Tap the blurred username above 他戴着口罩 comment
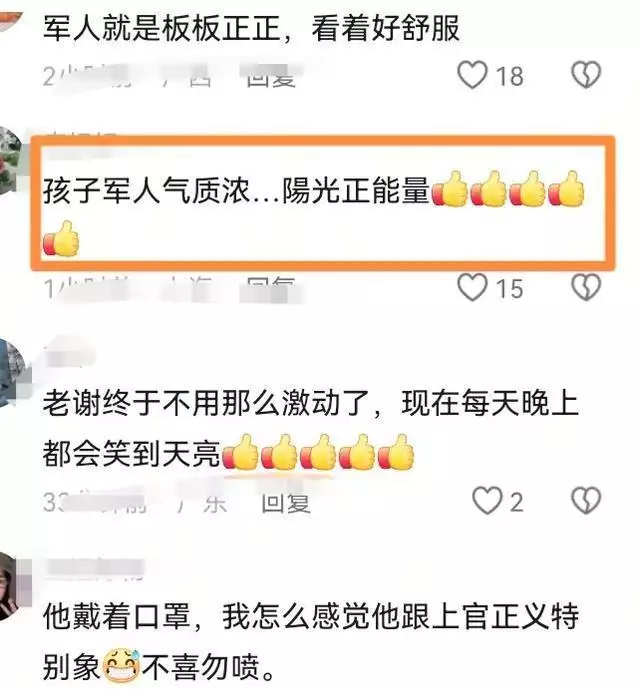This screenshot has height=689, width=640. [95, 569]
